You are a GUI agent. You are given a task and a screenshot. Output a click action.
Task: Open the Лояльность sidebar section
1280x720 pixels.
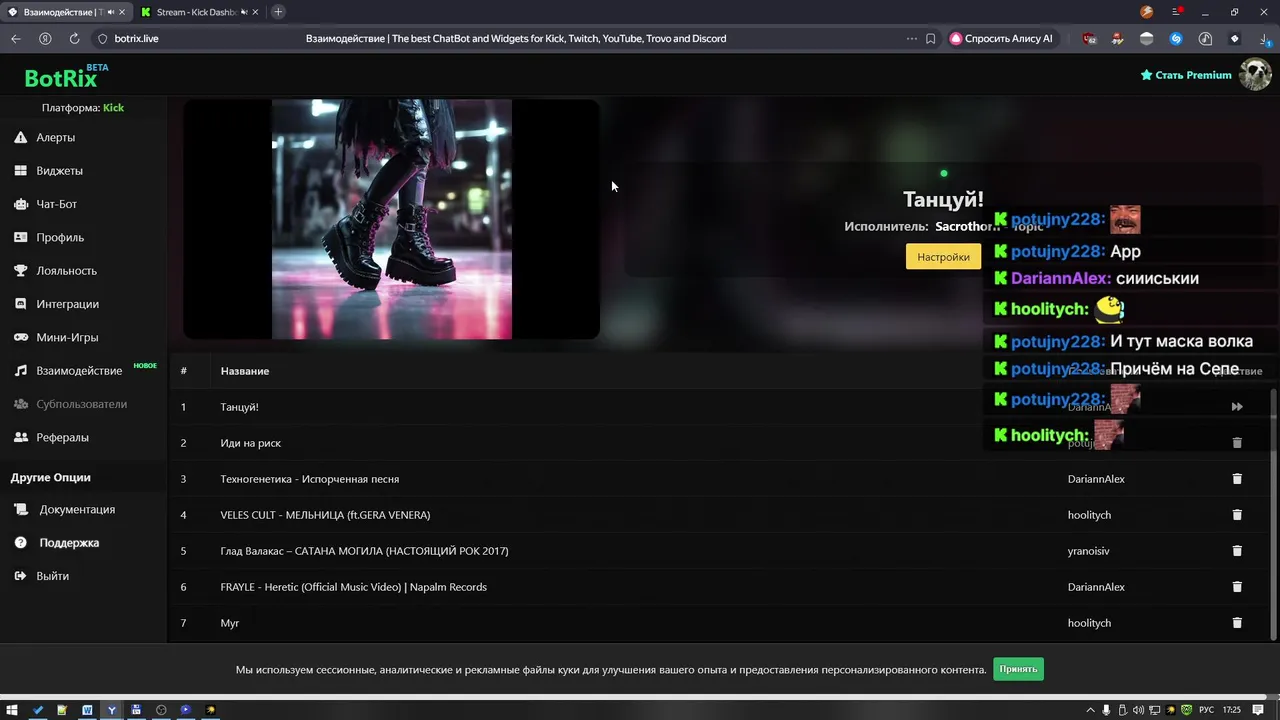[x=66, y=271]
